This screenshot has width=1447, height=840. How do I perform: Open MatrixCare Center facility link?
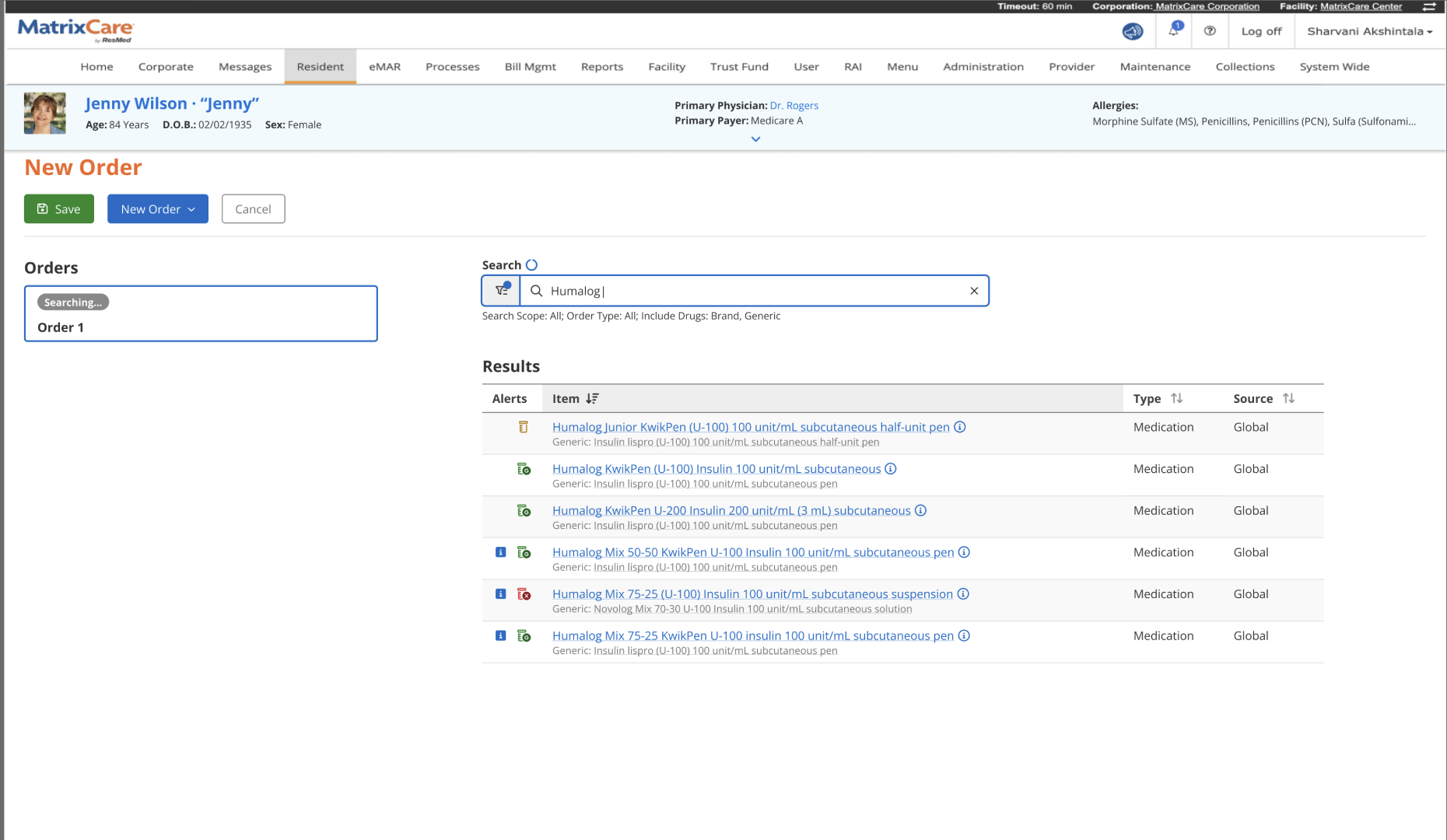coord(1361,6)
